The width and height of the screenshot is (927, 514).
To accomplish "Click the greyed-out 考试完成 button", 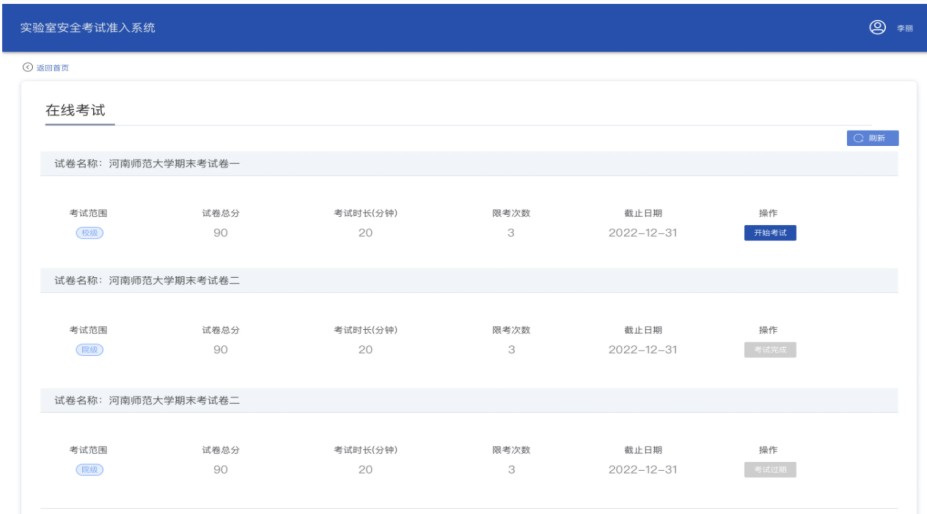I will [770, 350].
